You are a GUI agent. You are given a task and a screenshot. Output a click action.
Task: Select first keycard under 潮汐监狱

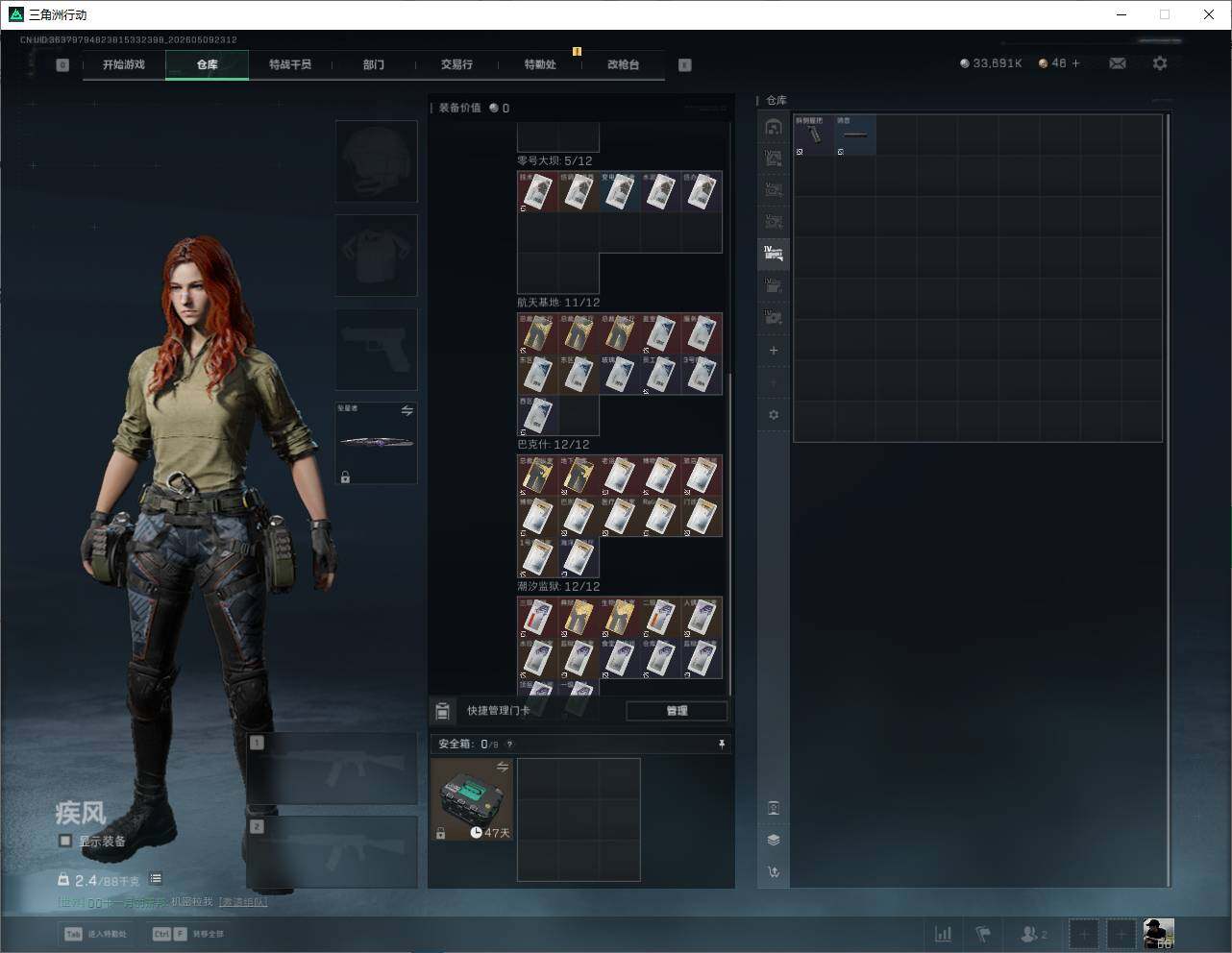coord(538,618)
